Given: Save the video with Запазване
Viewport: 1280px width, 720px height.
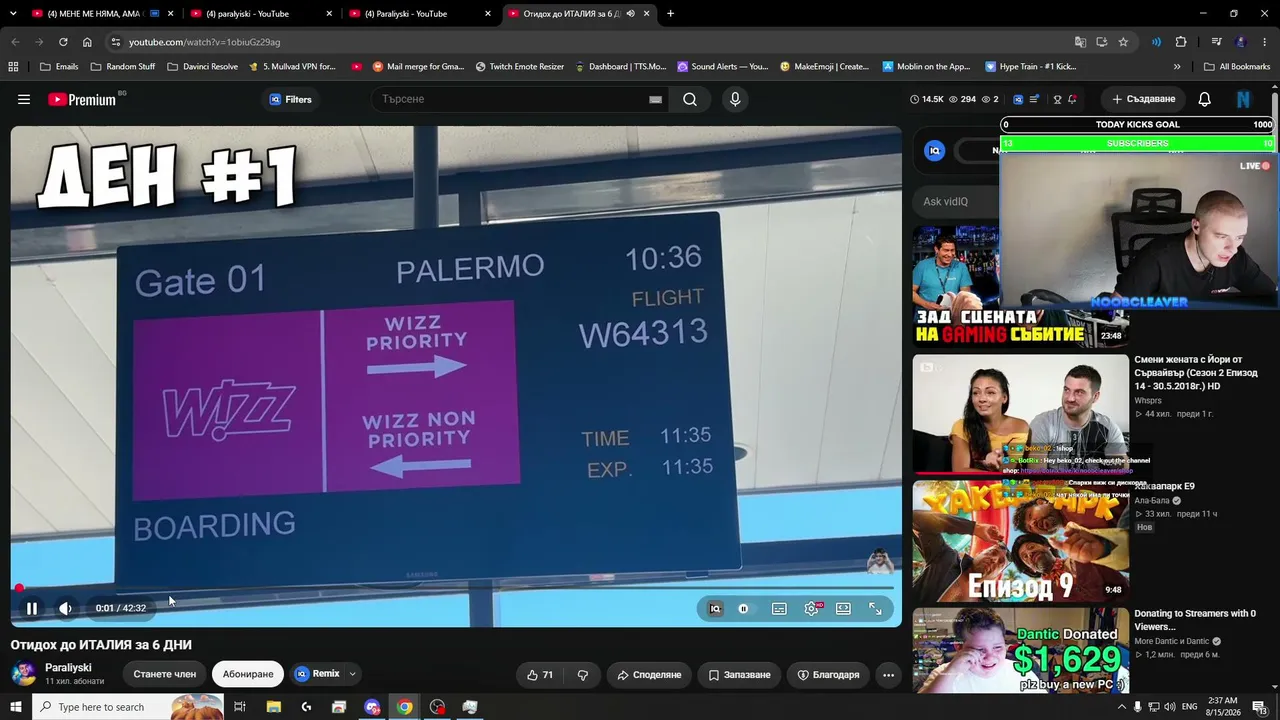Looking at the screenshot, I should tap(739, 675).
